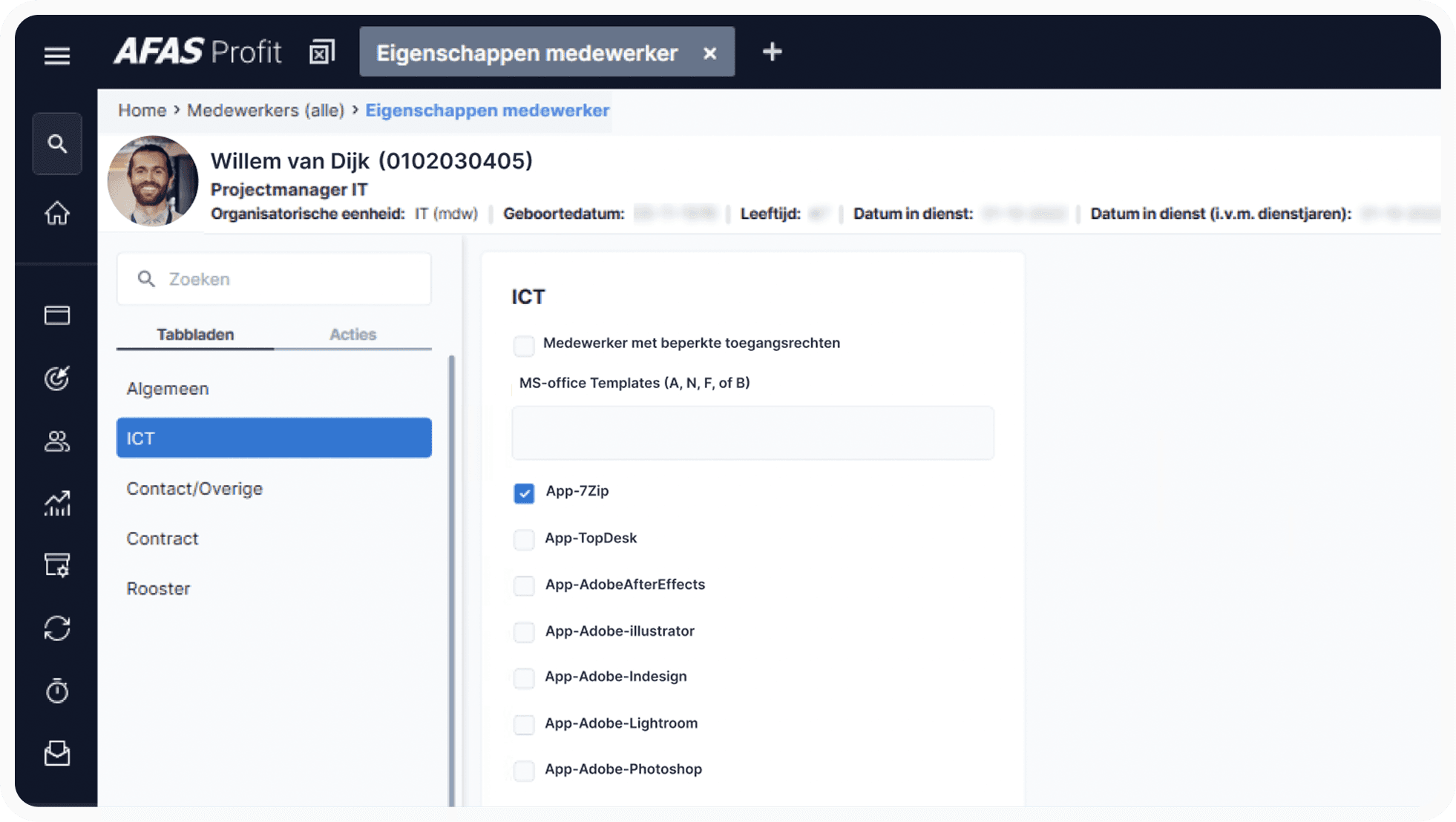
Task: Open the stopwatch timer icon
Action: pyautogui.click(x=57, y=691)
